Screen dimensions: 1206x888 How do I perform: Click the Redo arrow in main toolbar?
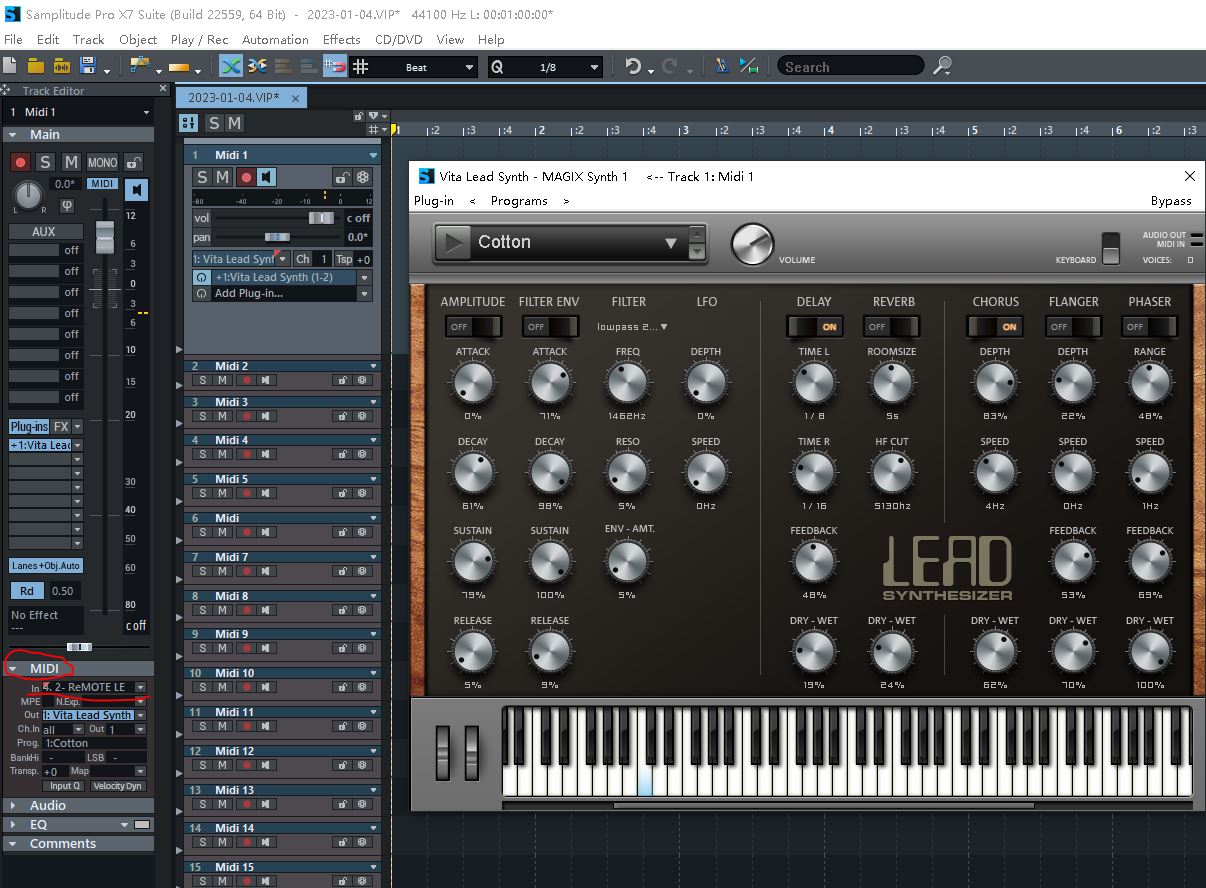click(x=670, y=66)
